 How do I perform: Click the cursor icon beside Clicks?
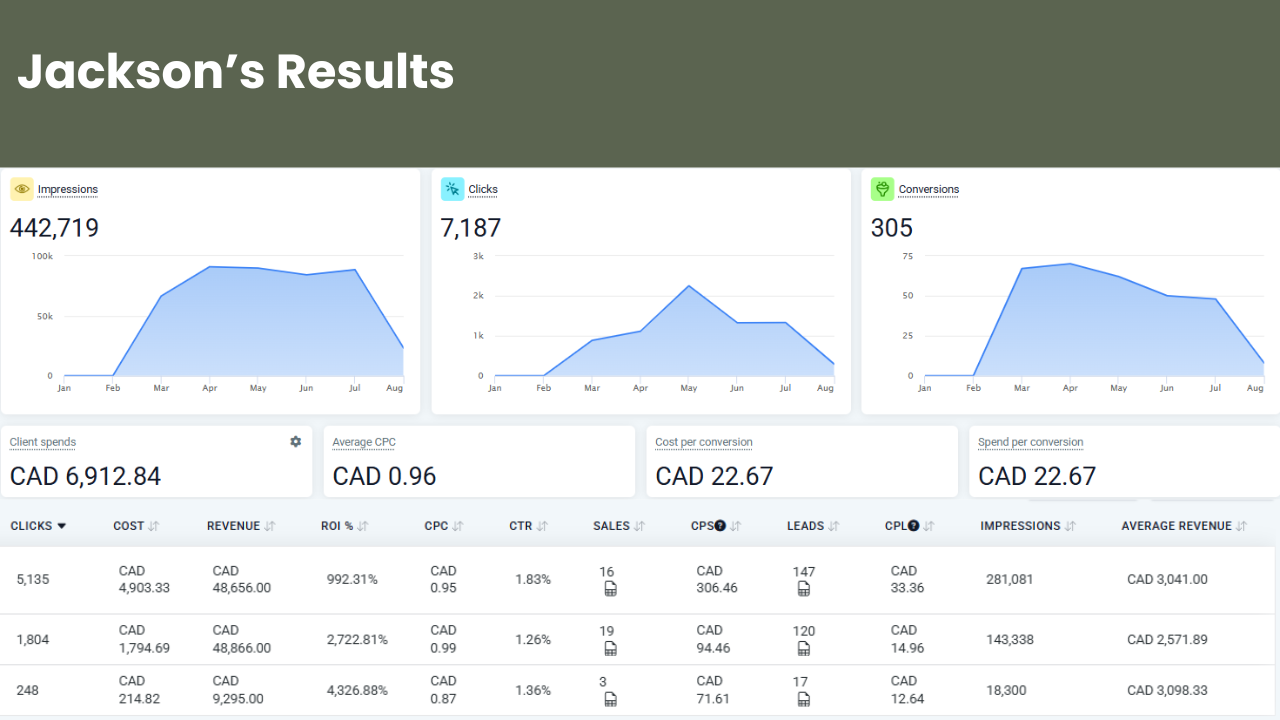452,189
